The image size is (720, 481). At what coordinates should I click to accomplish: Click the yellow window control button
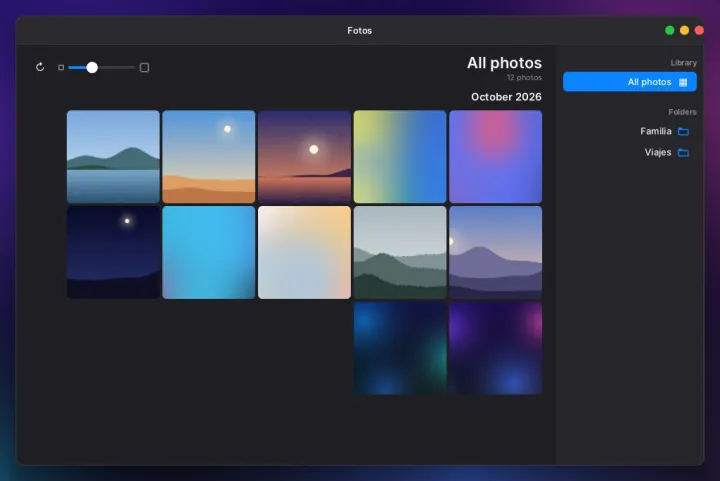point(684,30)
